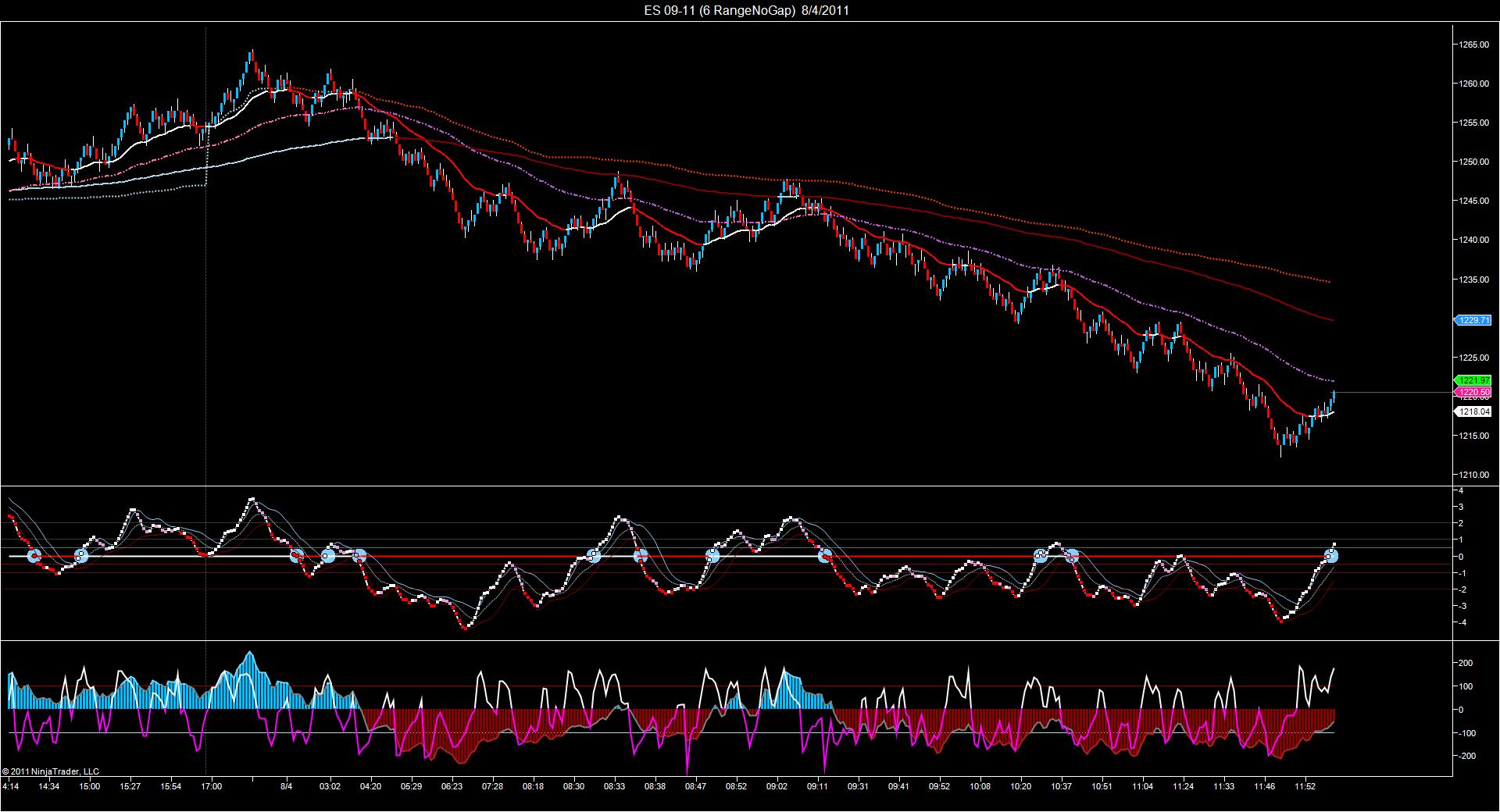Click the positive 100 histogram scale label
Viewport: 1500px width, 812px height.
(1466, 687)
